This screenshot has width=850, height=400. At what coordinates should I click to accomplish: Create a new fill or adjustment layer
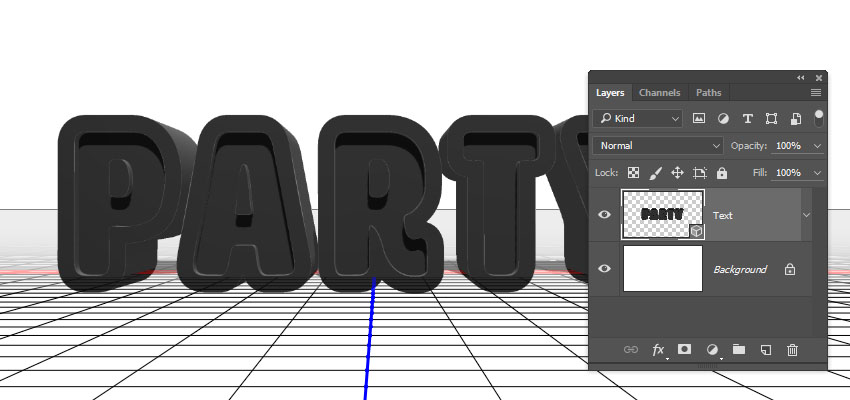coord(712,350)
